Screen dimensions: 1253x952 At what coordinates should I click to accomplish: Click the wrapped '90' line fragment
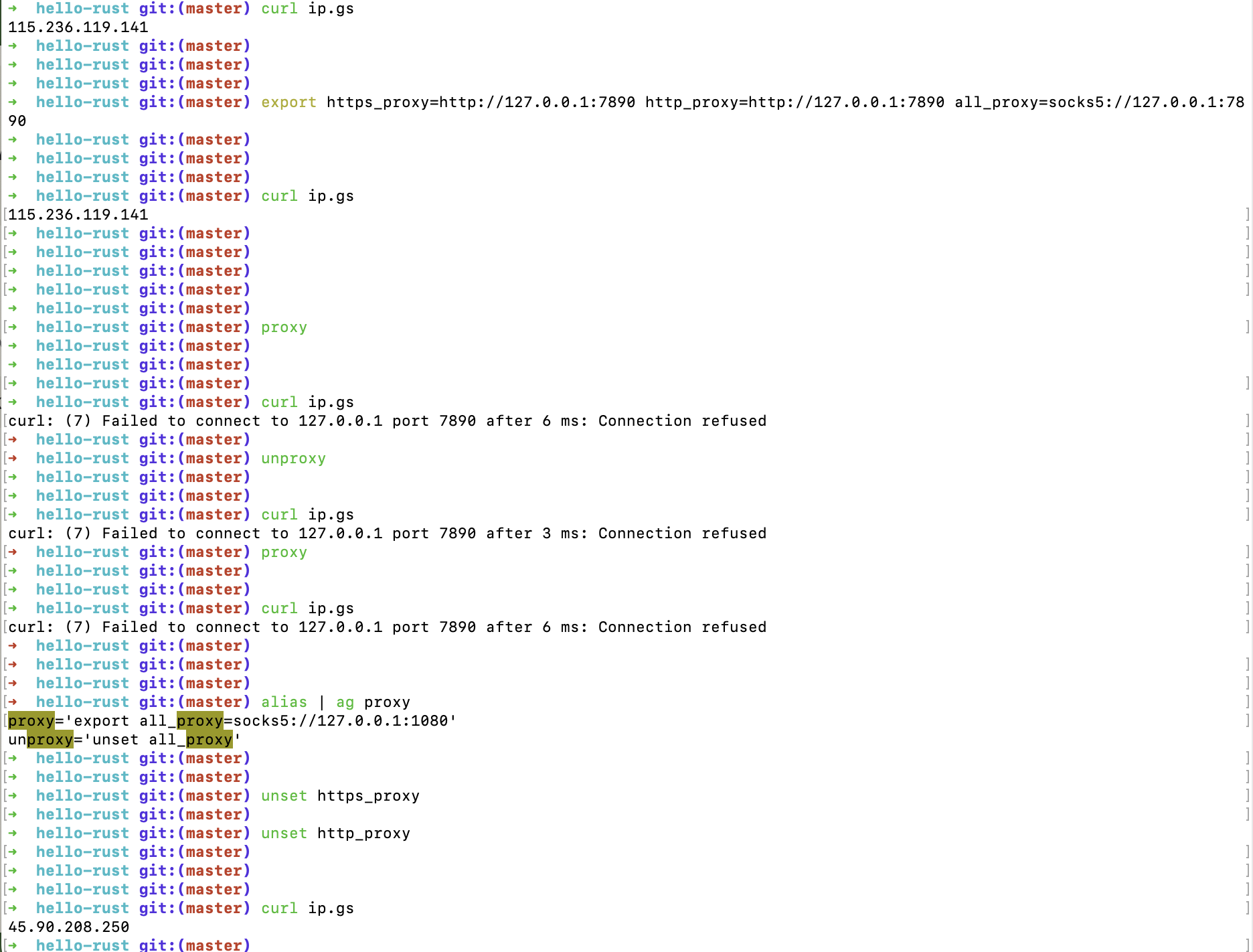tap(17, 121)
